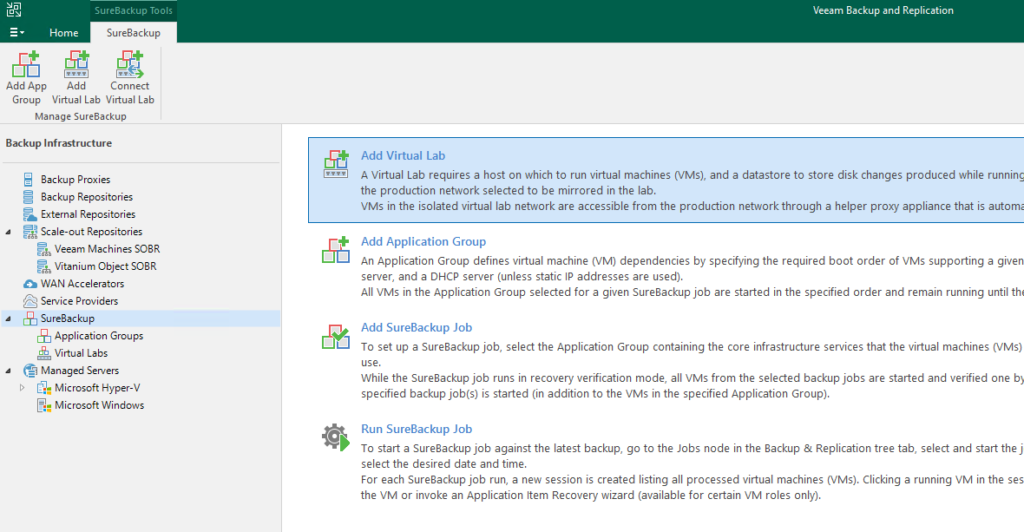The width and height of the screenshot is (1024, 532).
Task: Select Microsoft Windows label in the tree
Action: 99,405
